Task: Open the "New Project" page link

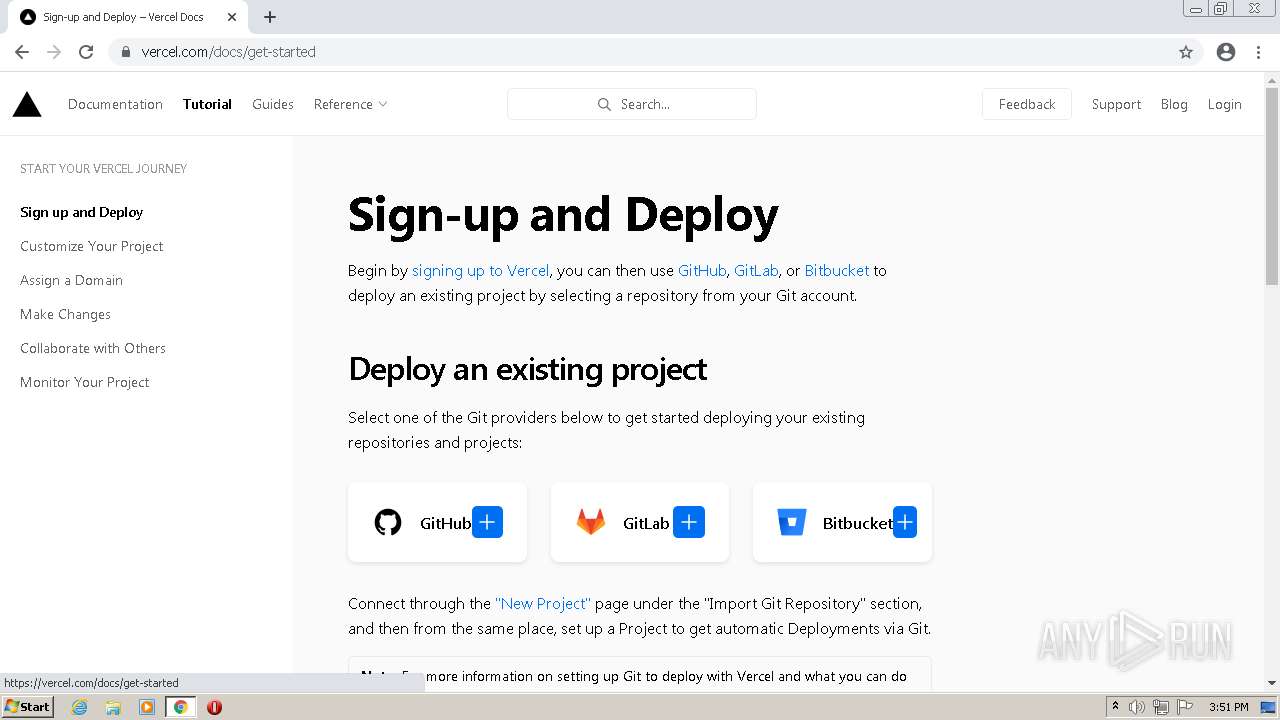Action: coord(543,603)
